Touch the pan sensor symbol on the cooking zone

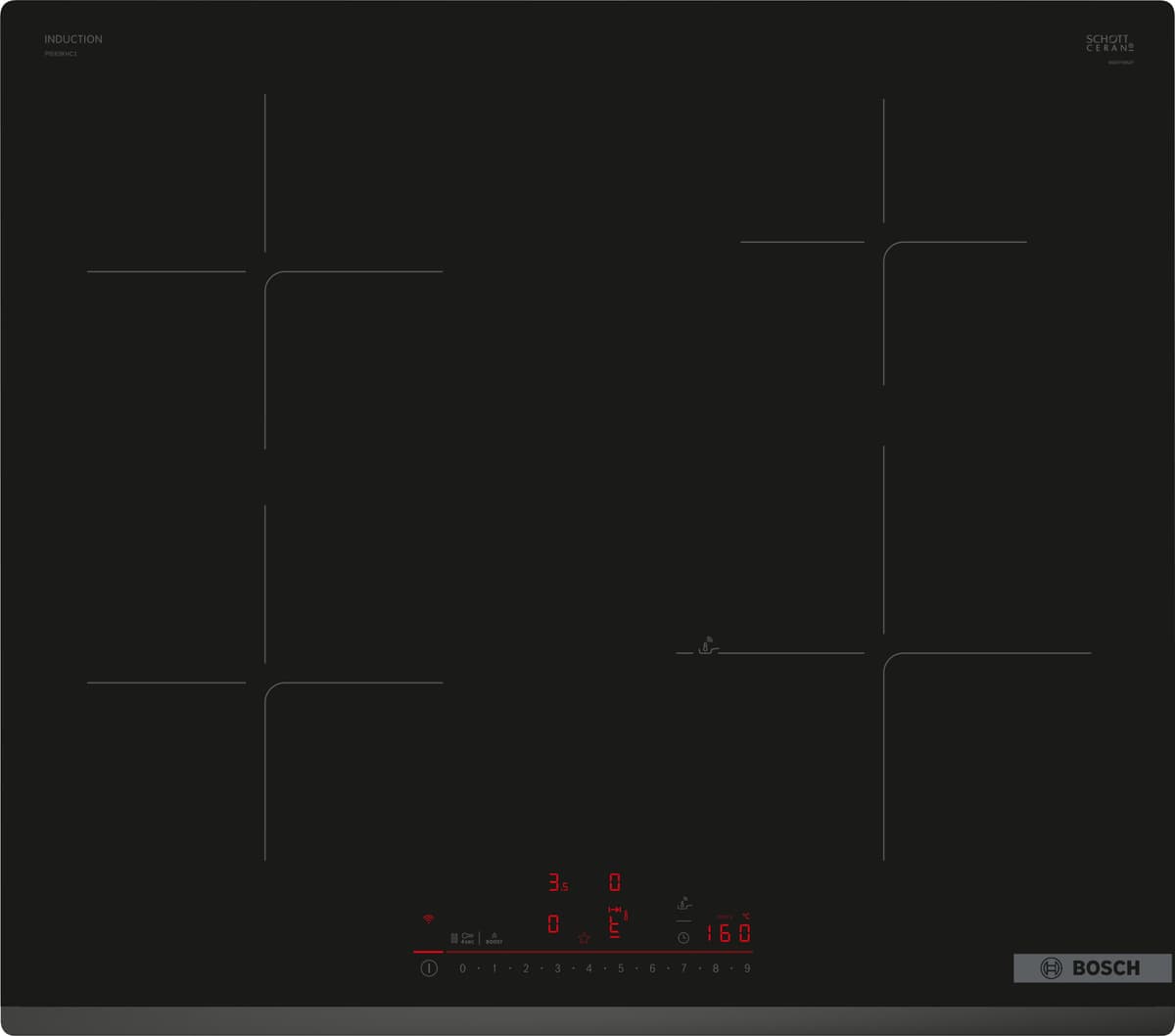(708, 647)
